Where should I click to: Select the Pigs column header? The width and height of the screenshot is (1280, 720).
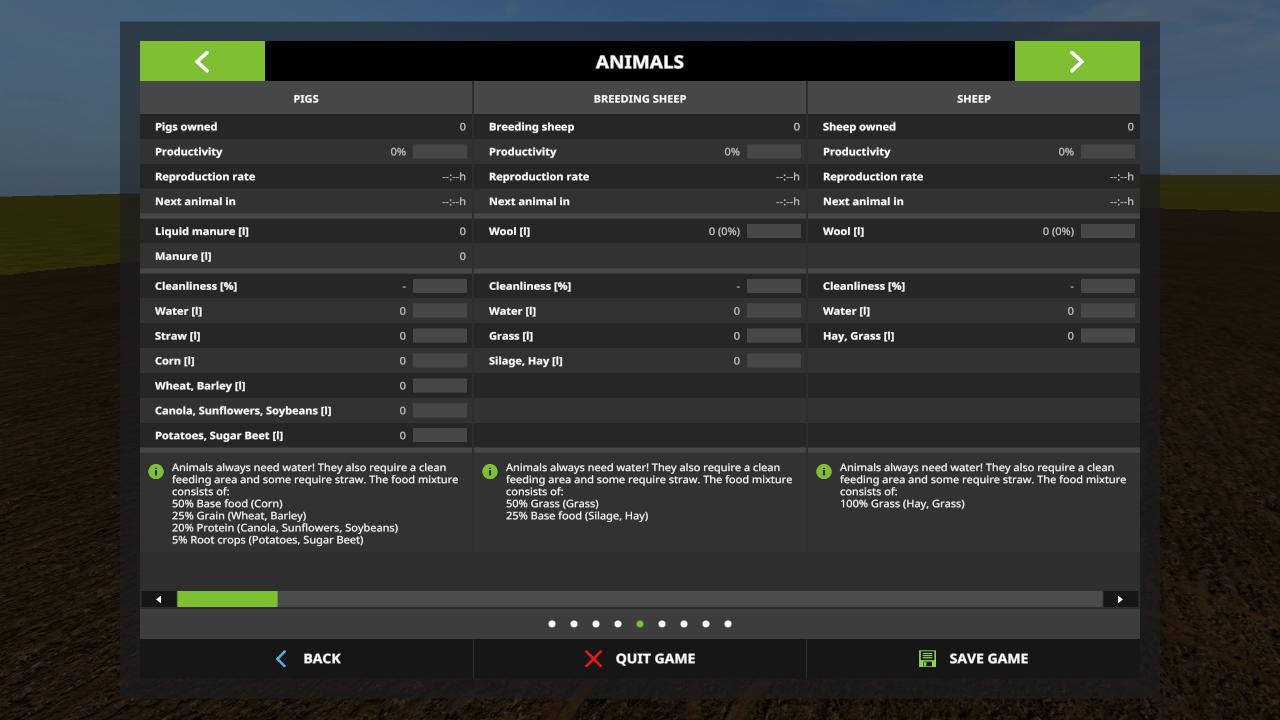coord(306,99)
